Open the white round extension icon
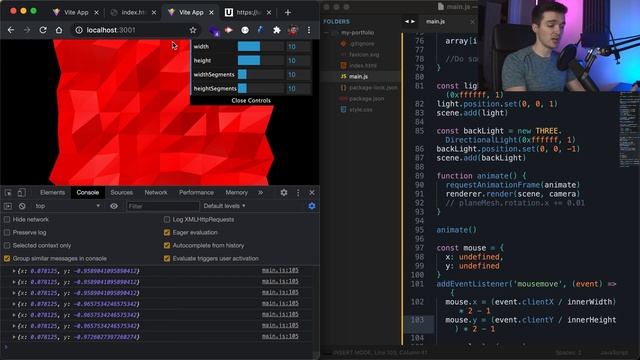 (245, 30)
